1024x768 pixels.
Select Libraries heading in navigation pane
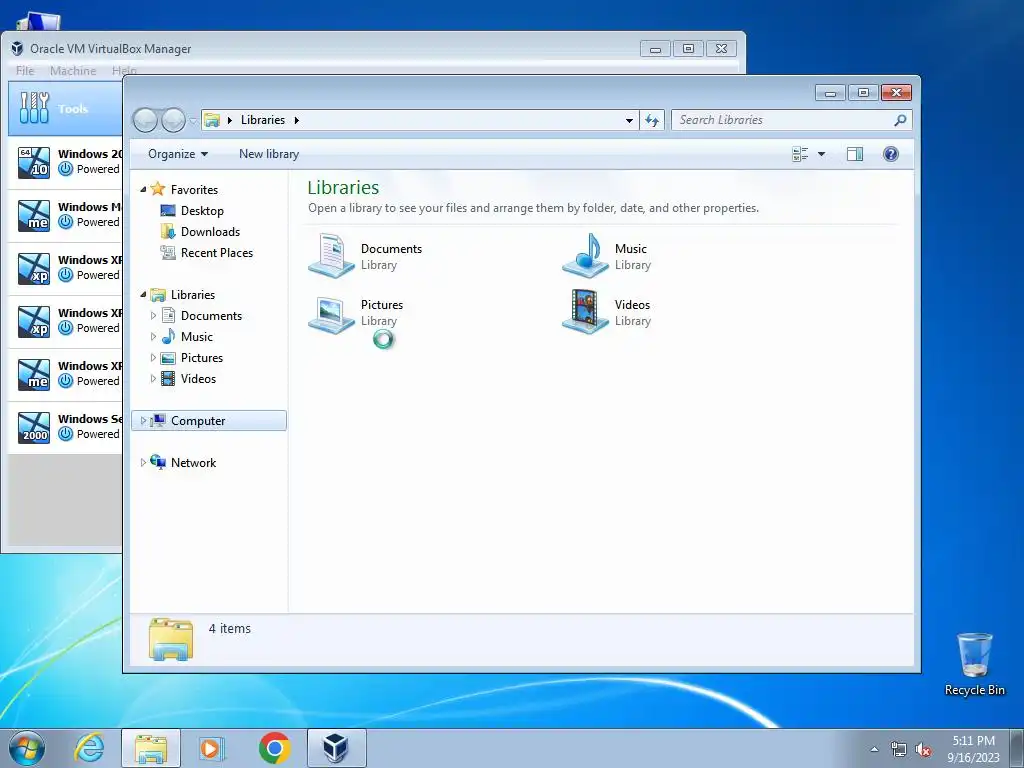click(182, 295)
